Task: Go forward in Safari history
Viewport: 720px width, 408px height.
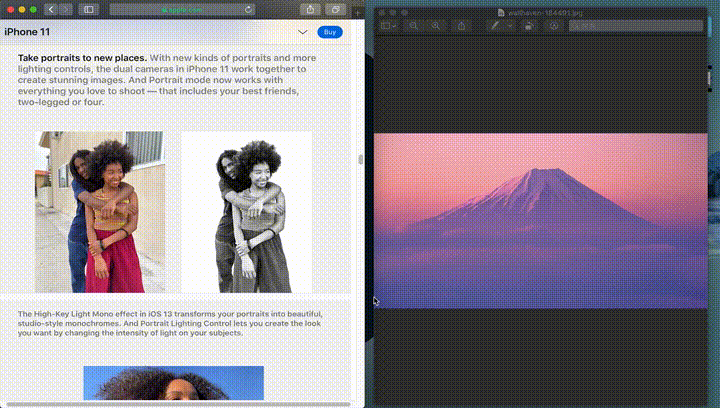Action: click(x=66, y=9)
